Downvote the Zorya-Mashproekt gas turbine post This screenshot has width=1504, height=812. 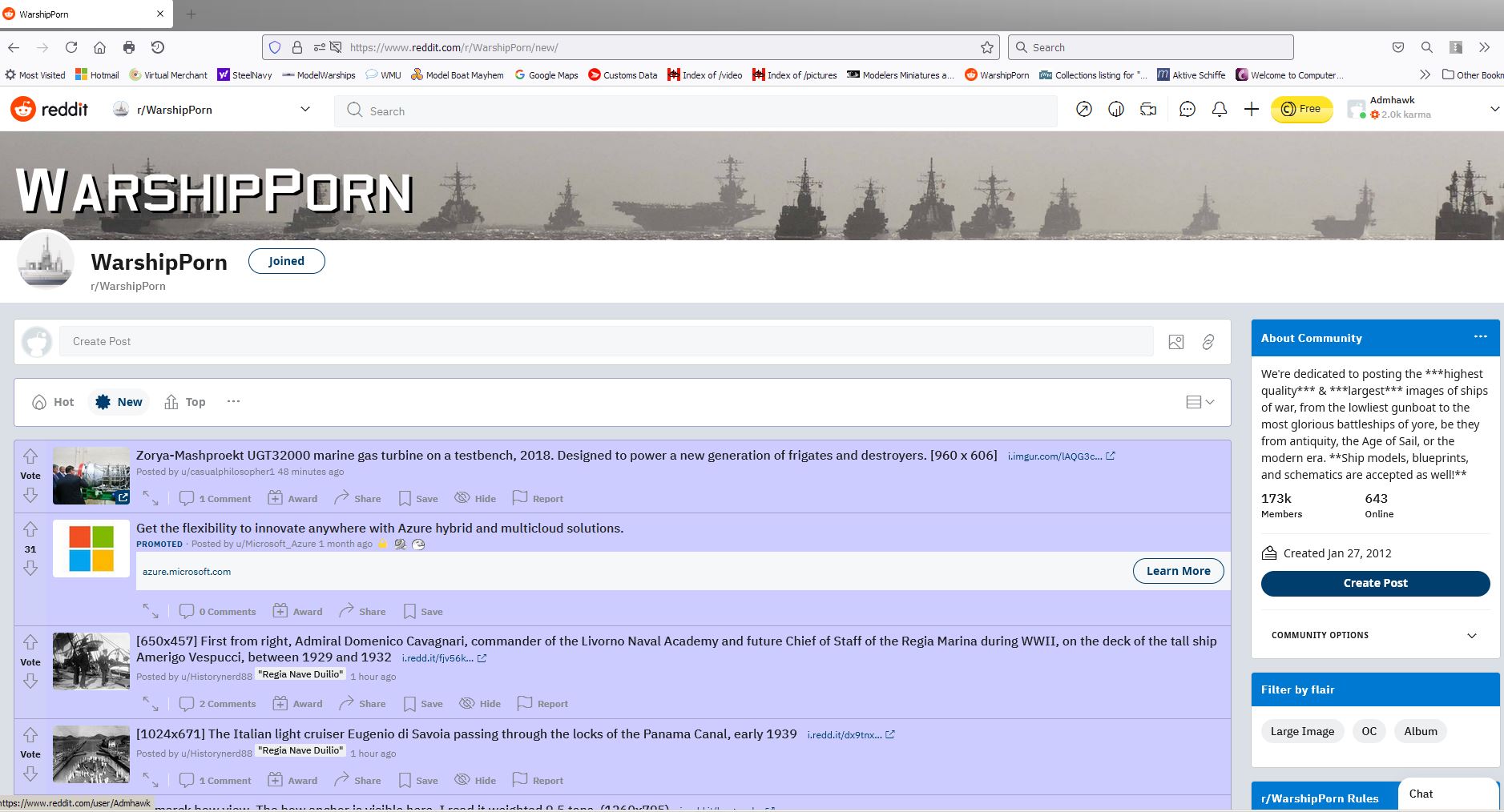[30, 495]
